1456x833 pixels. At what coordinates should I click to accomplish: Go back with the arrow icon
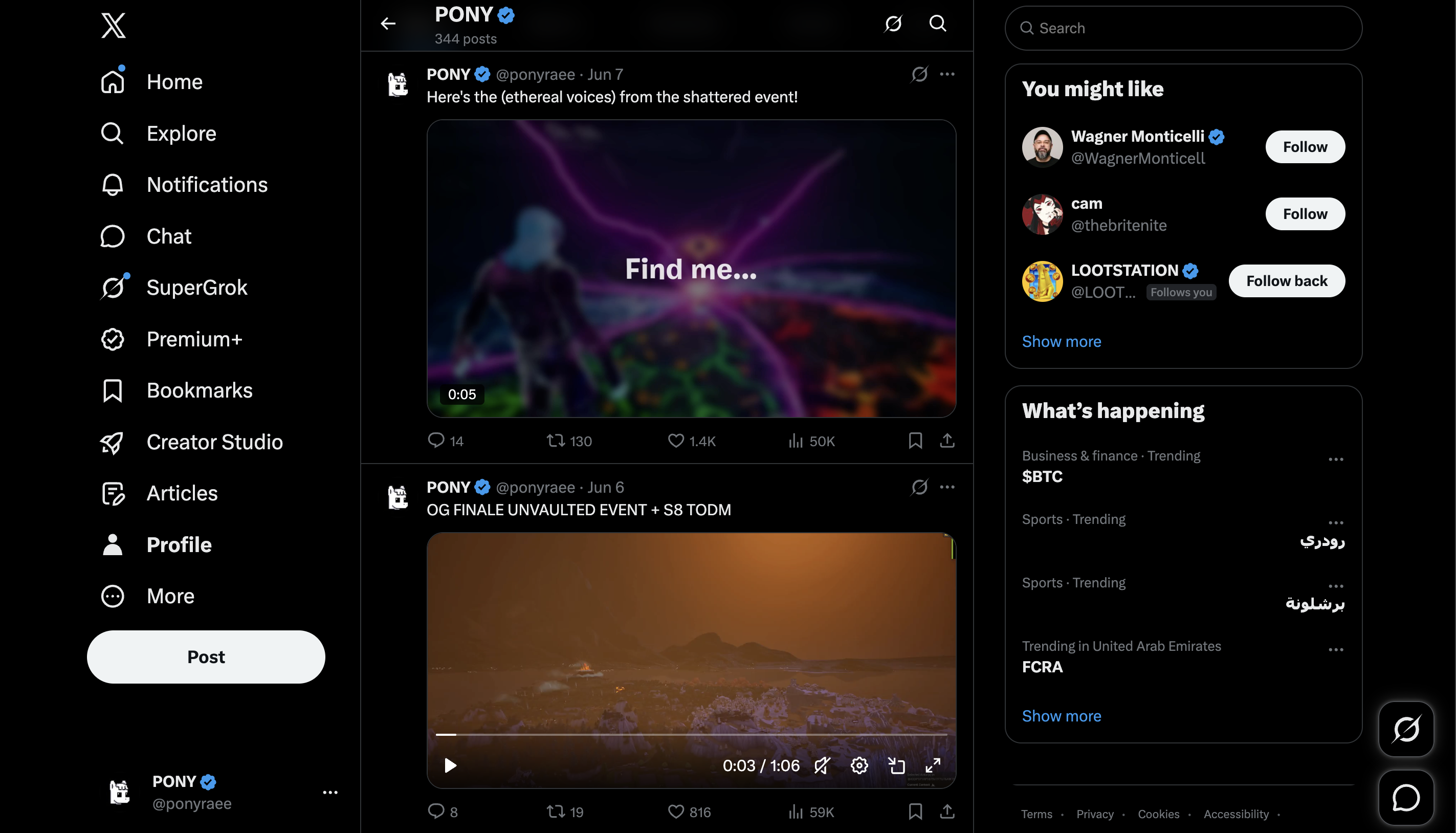pos(388,24)
